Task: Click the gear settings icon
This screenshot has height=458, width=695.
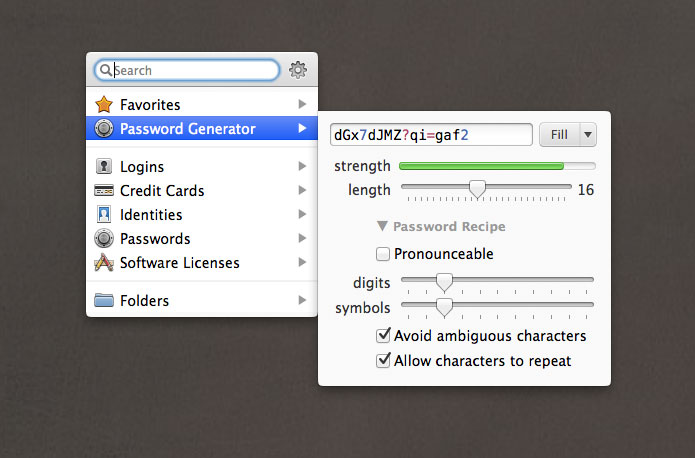Action: (298, 70)
